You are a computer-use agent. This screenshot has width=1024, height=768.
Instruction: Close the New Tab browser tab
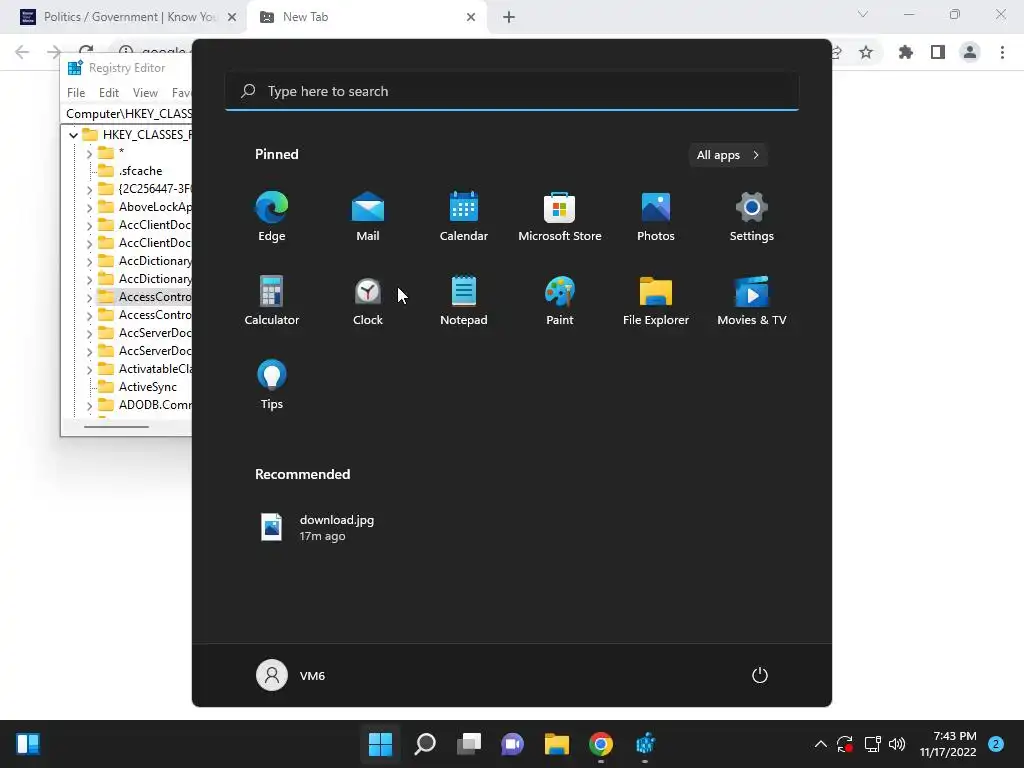pos(471,17)
